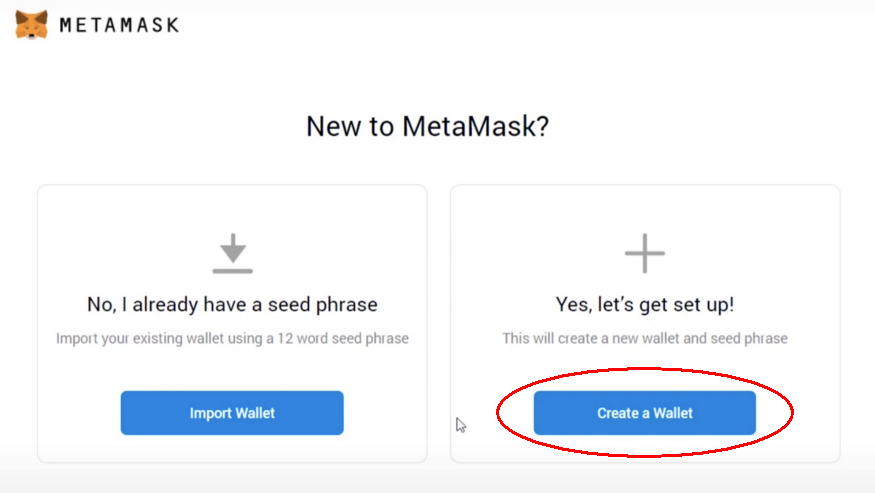Click the word 'Yes,' in the right card
875x493 pixels.
click(572, 304)
